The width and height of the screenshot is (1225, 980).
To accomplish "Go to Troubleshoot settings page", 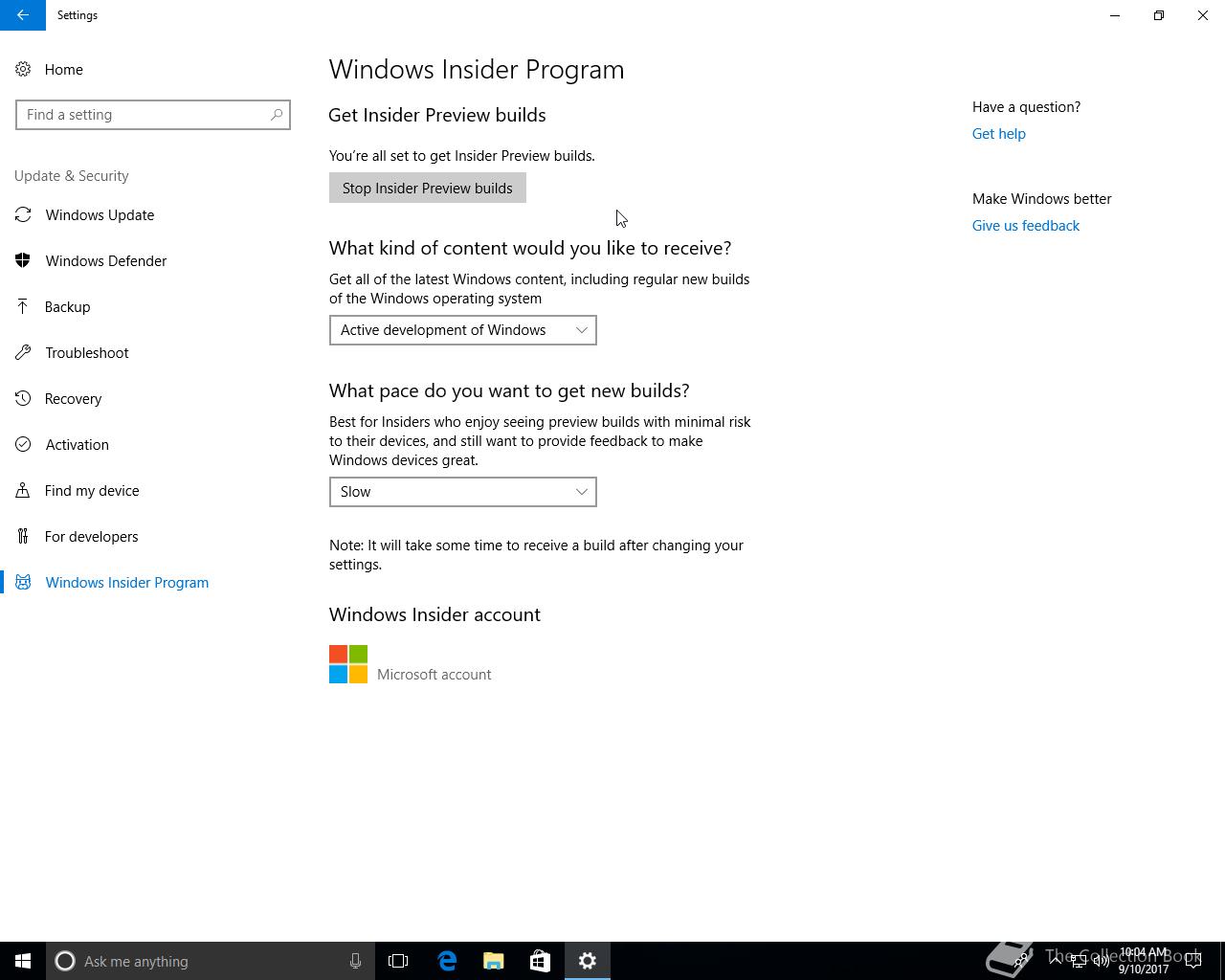I will [x=87, y=352].
